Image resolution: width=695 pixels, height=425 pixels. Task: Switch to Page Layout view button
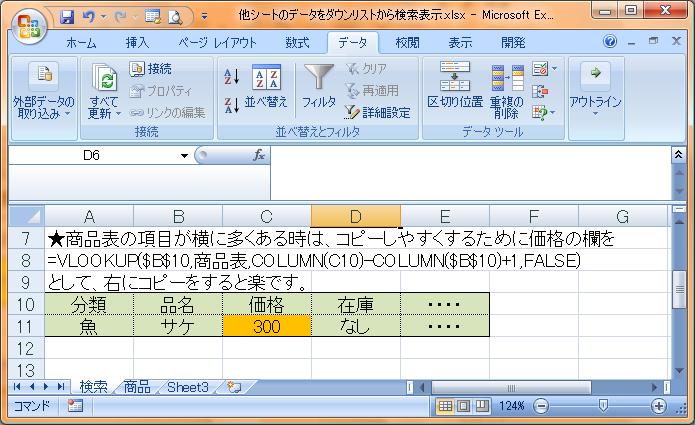point(464,406)
